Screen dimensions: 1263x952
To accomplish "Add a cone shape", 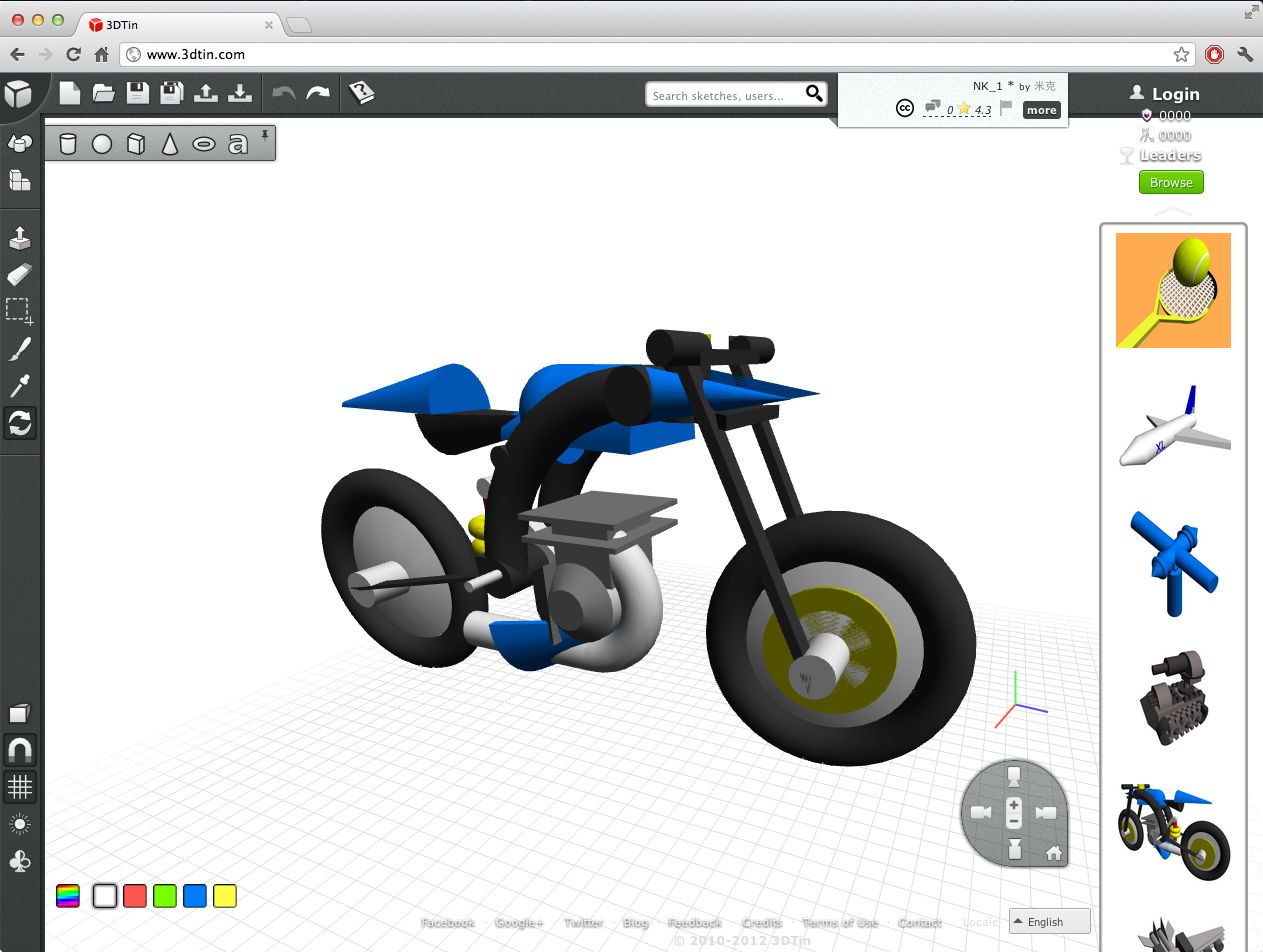I will 170,144.
